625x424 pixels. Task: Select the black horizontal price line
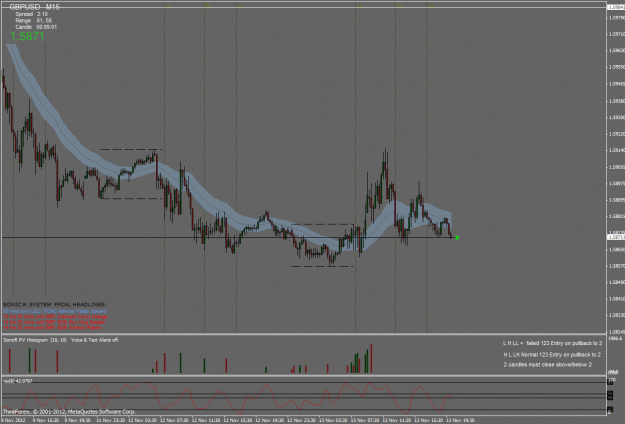coord(227,238)
